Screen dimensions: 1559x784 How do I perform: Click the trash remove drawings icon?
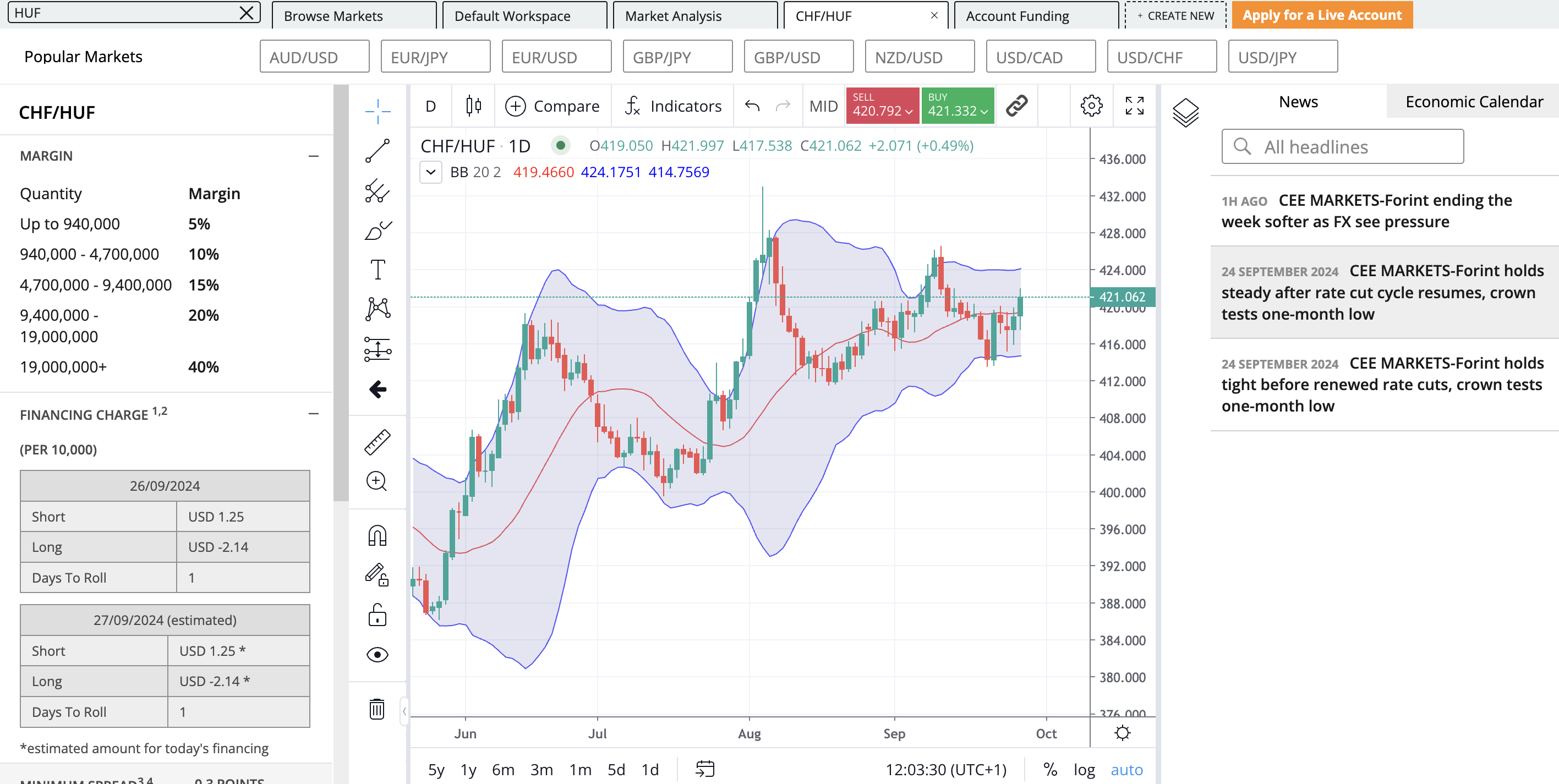(x=378, y=709)
